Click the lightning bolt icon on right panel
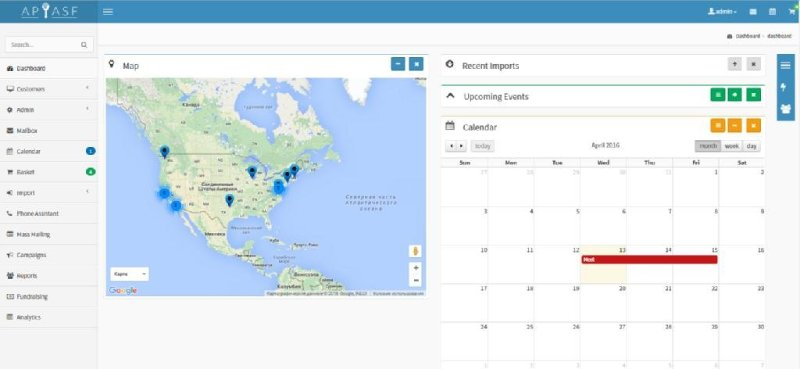Screen dimensions: 800x369 pyautogui.click(x=785, y=87)
